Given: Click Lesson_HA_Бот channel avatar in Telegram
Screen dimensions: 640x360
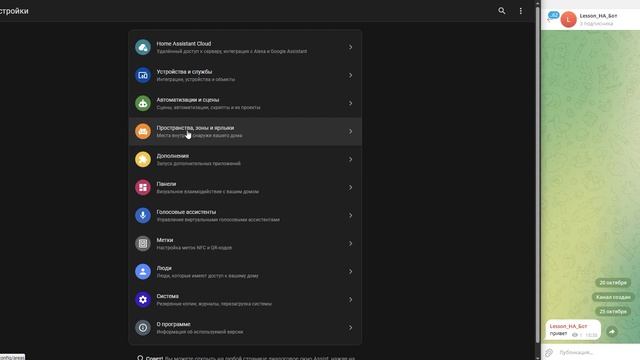Looking at the screenshot, I should click(568, 20).
